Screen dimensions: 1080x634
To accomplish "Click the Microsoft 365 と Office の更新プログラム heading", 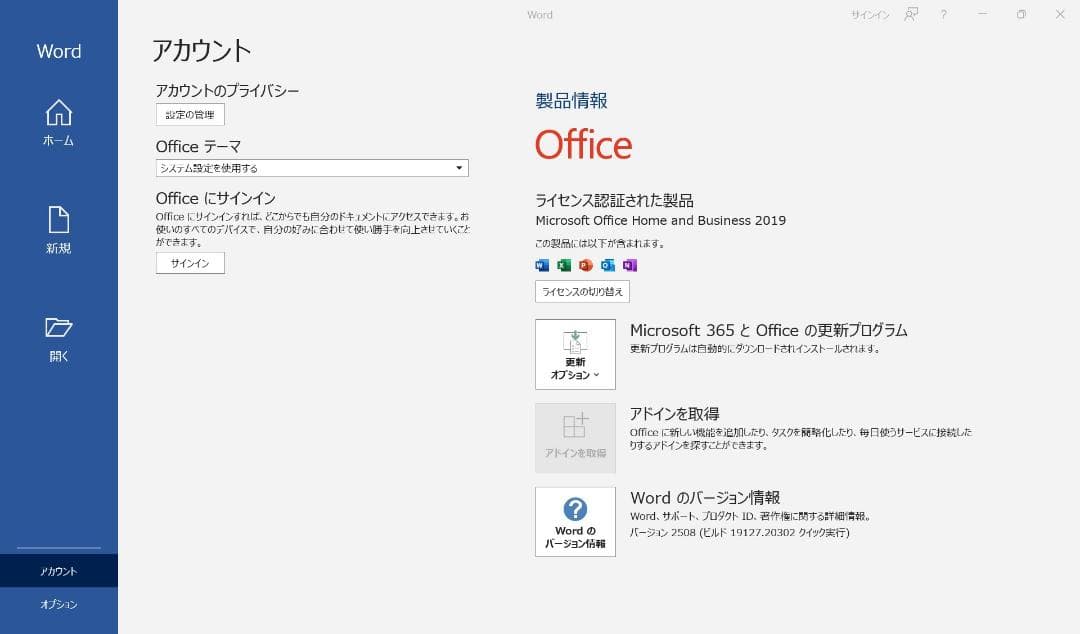I will 769,330.
